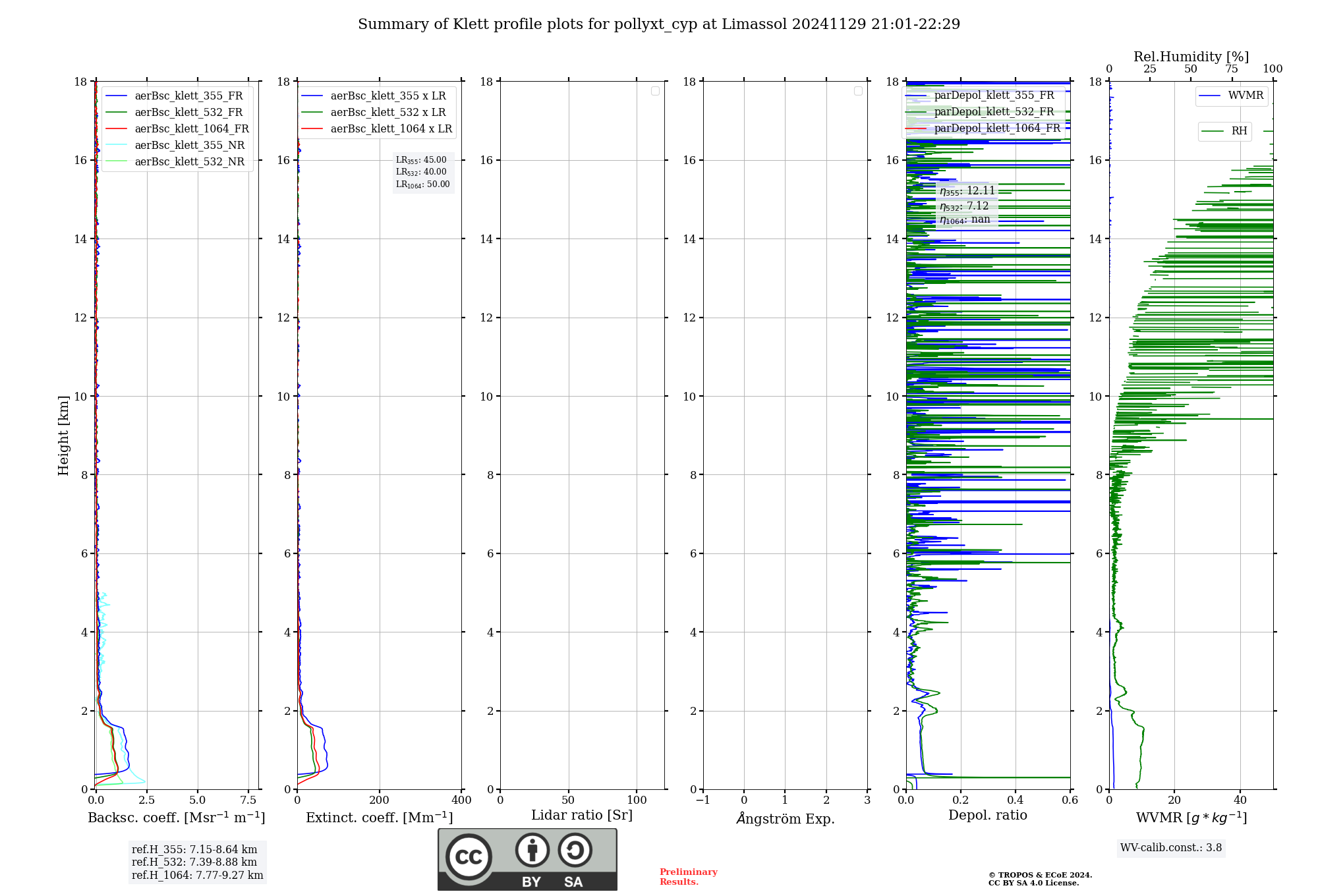Image resolution: width=1318 pixels, height=896 pixels.
Task: Click the Extinct. coeff. axis label
Action: point(380,817)
